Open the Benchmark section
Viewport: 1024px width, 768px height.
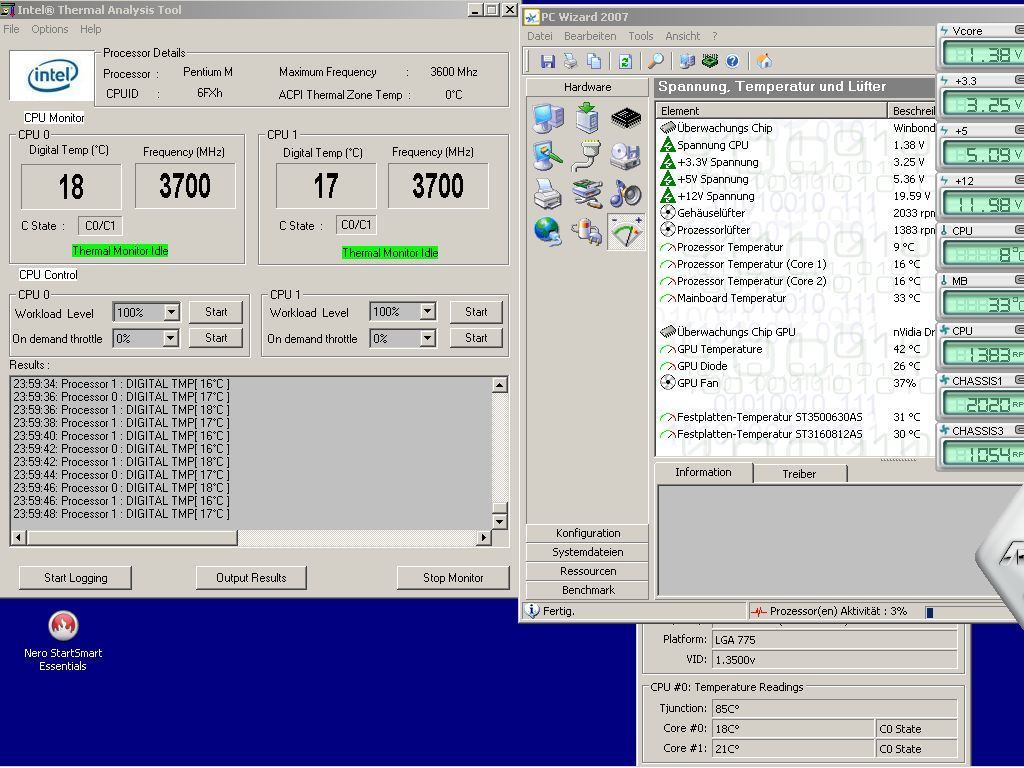pos(588,590)
